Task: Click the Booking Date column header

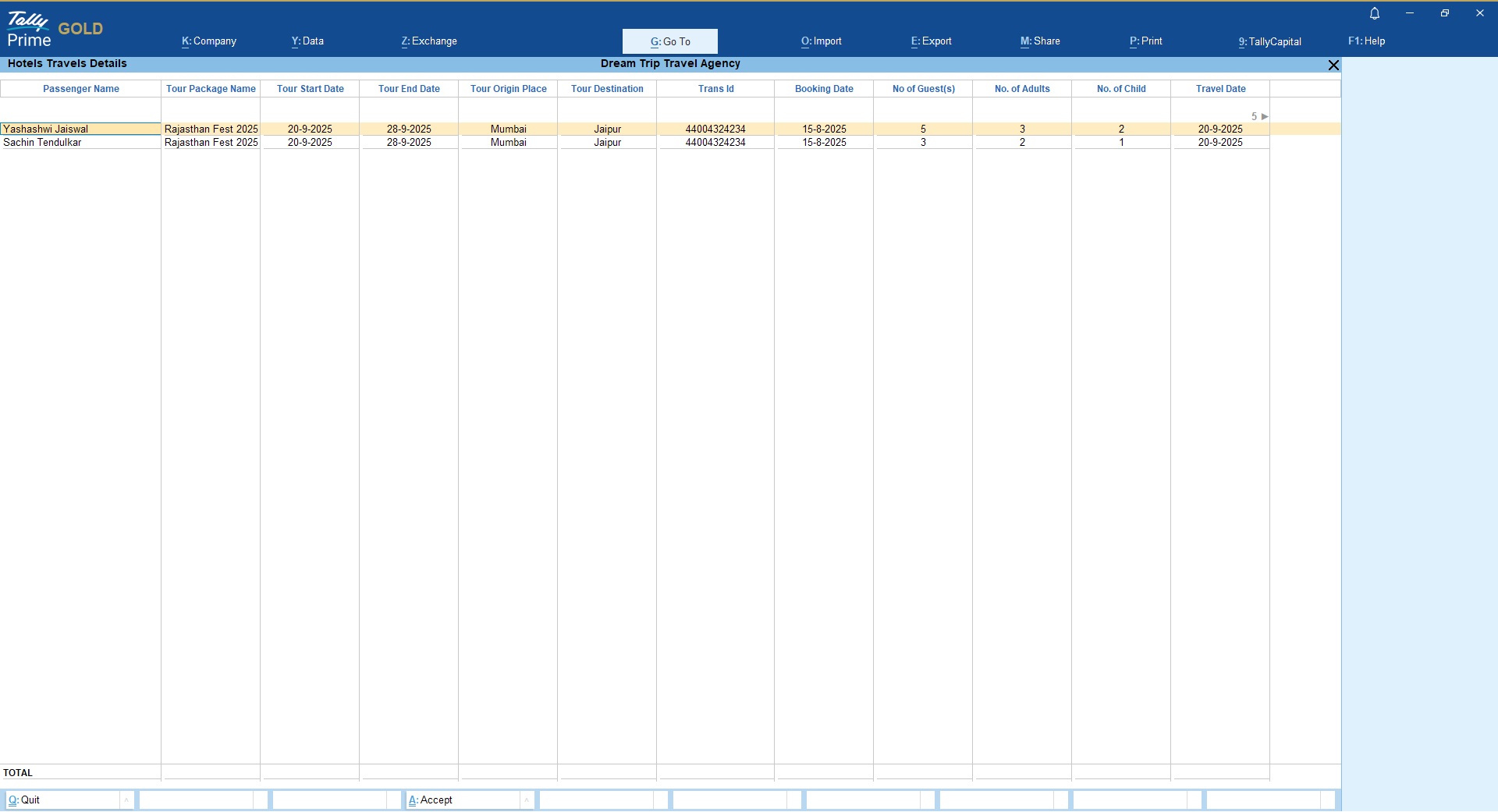Action: click(x=824, y=89)
